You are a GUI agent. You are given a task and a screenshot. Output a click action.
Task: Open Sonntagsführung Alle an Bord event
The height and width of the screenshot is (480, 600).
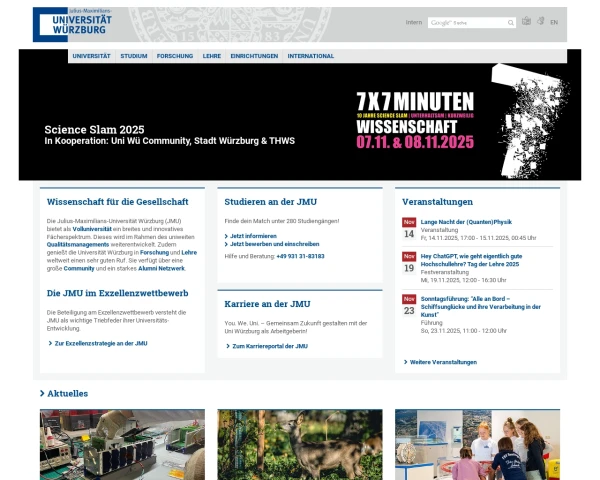tap(481, 307)
